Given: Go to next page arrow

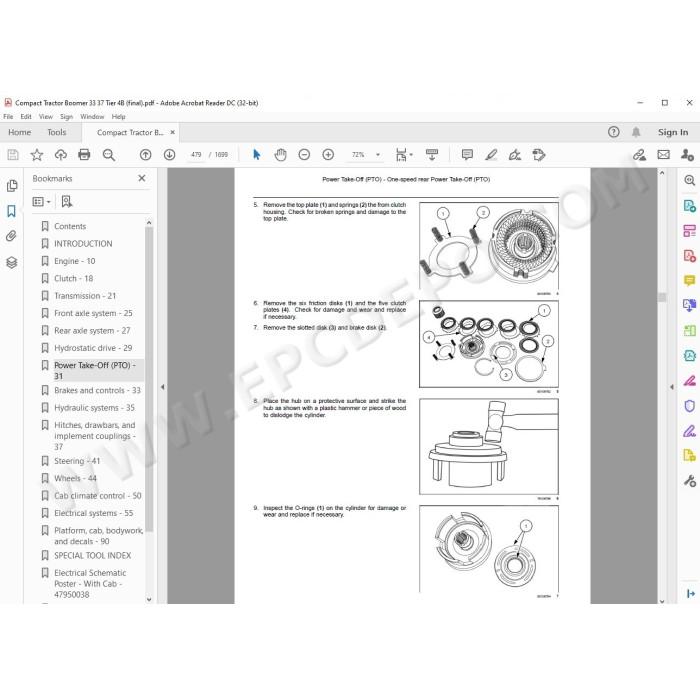Looking at the screenshot, I should click(x=169, y=155).
